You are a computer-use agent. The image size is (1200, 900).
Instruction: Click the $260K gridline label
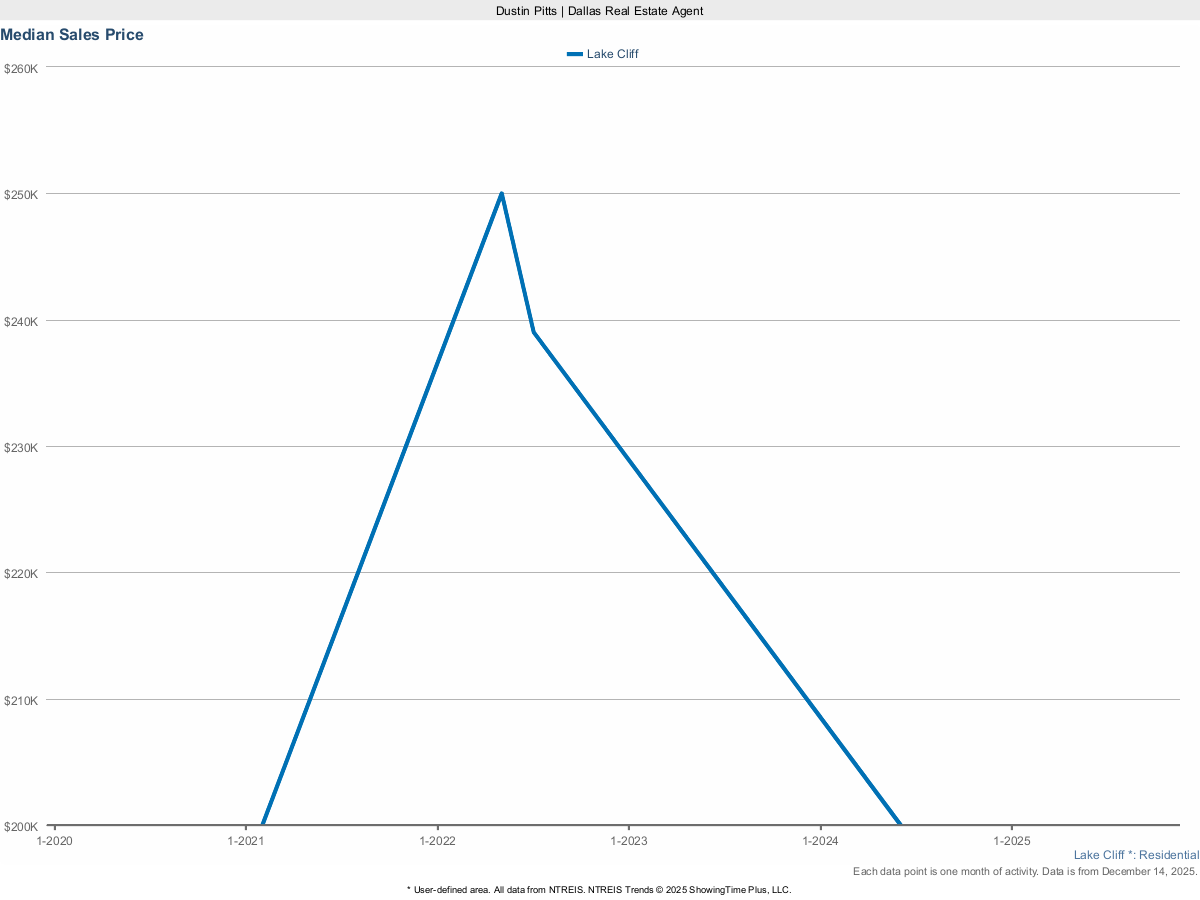(x=22, y=68)
